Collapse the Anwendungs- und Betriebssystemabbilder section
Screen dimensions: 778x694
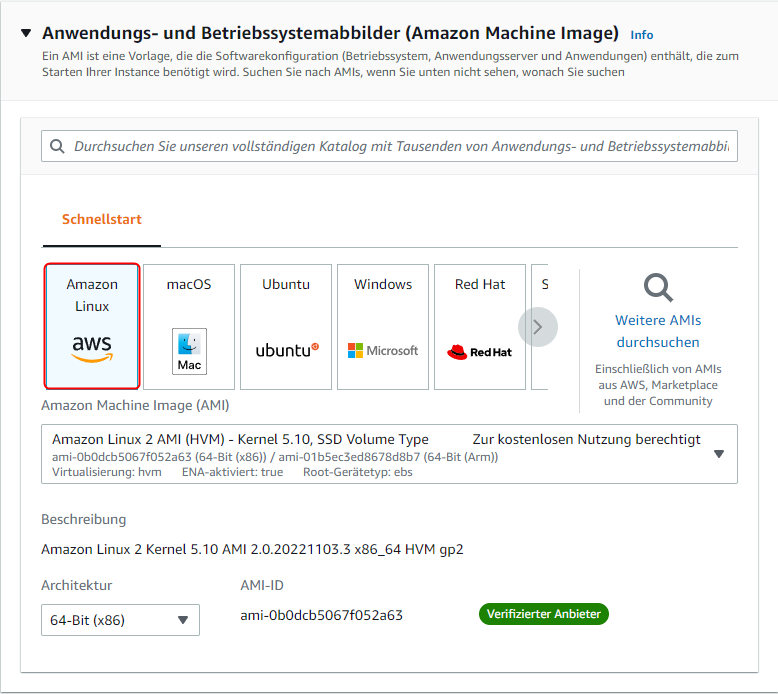(x=26, y=34)
